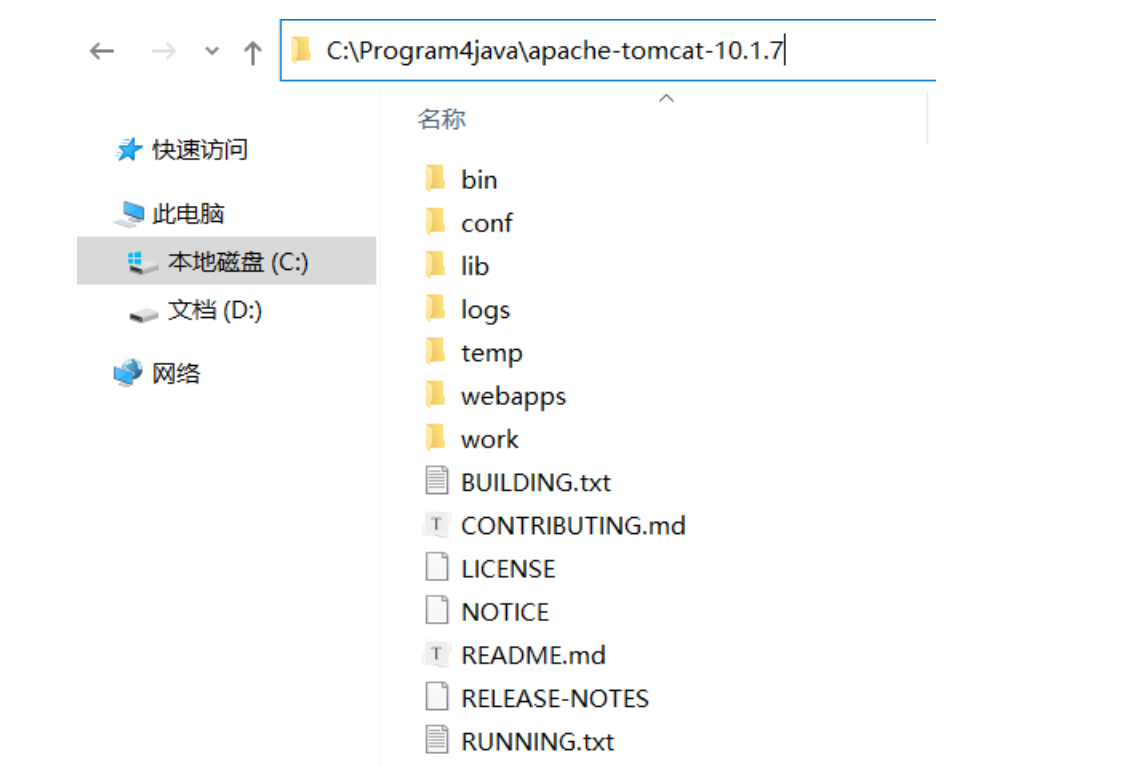Select the NOTICE file icon

(x=437, y=610)
